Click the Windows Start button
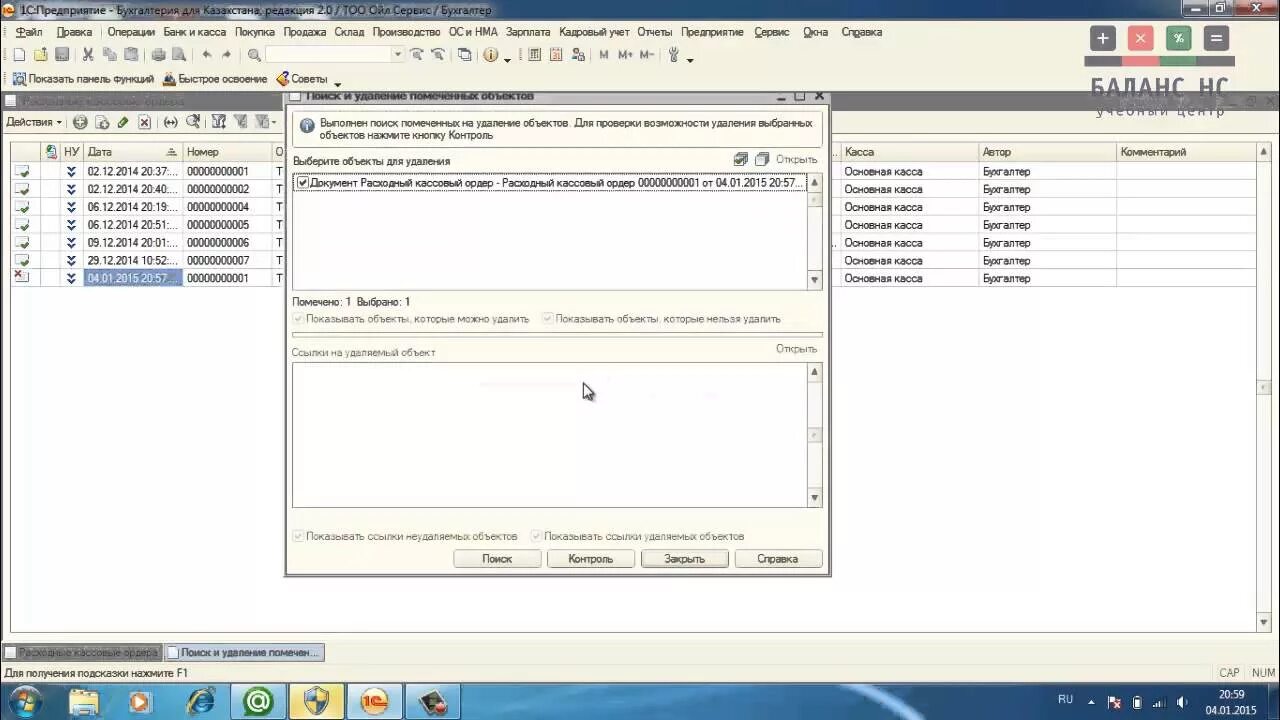Image resolution: width=1280 pixels, height=720 pixels. pyautogui.click(x=24, y=701)
